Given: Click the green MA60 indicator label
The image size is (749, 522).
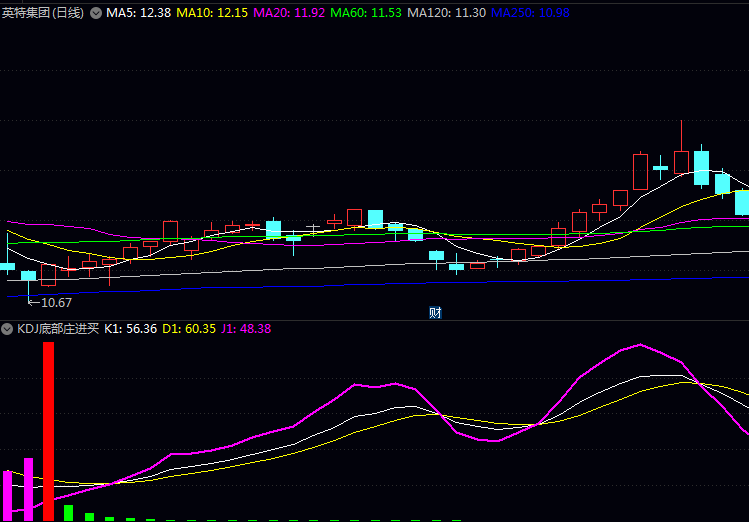Looking at the screenshot, I should [x=366, y=13].
